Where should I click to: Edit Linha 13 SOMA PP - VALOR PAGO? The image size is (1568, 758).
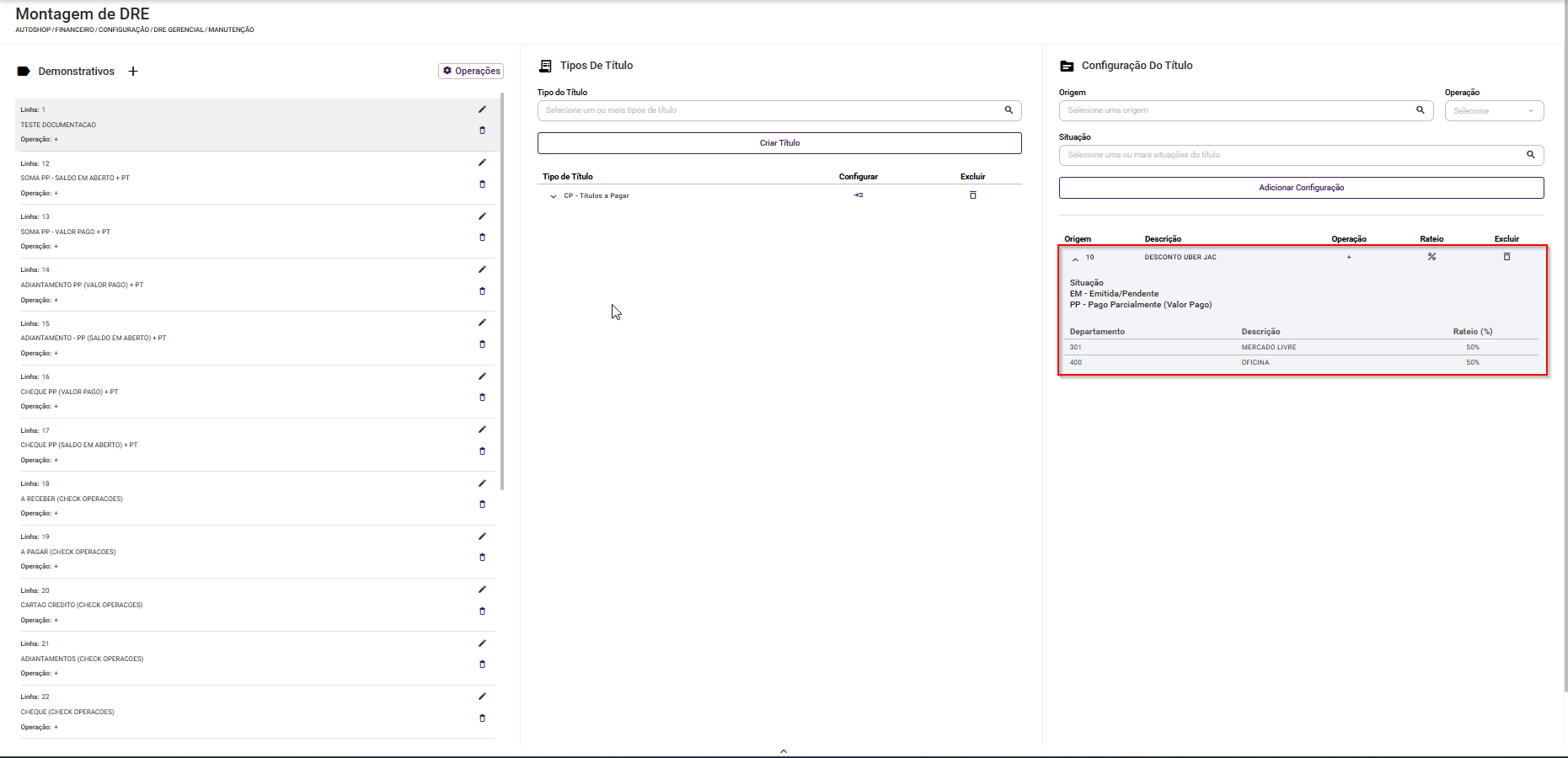pos(482,216)
